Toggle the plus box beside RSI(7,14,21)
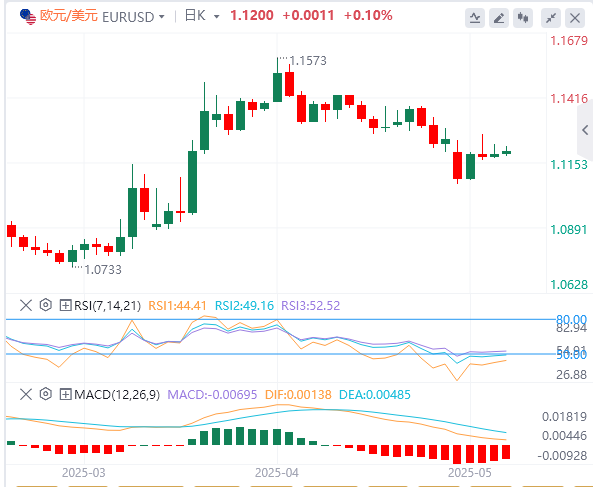Viewport: 593px width, 487px height. click(65, 305)
